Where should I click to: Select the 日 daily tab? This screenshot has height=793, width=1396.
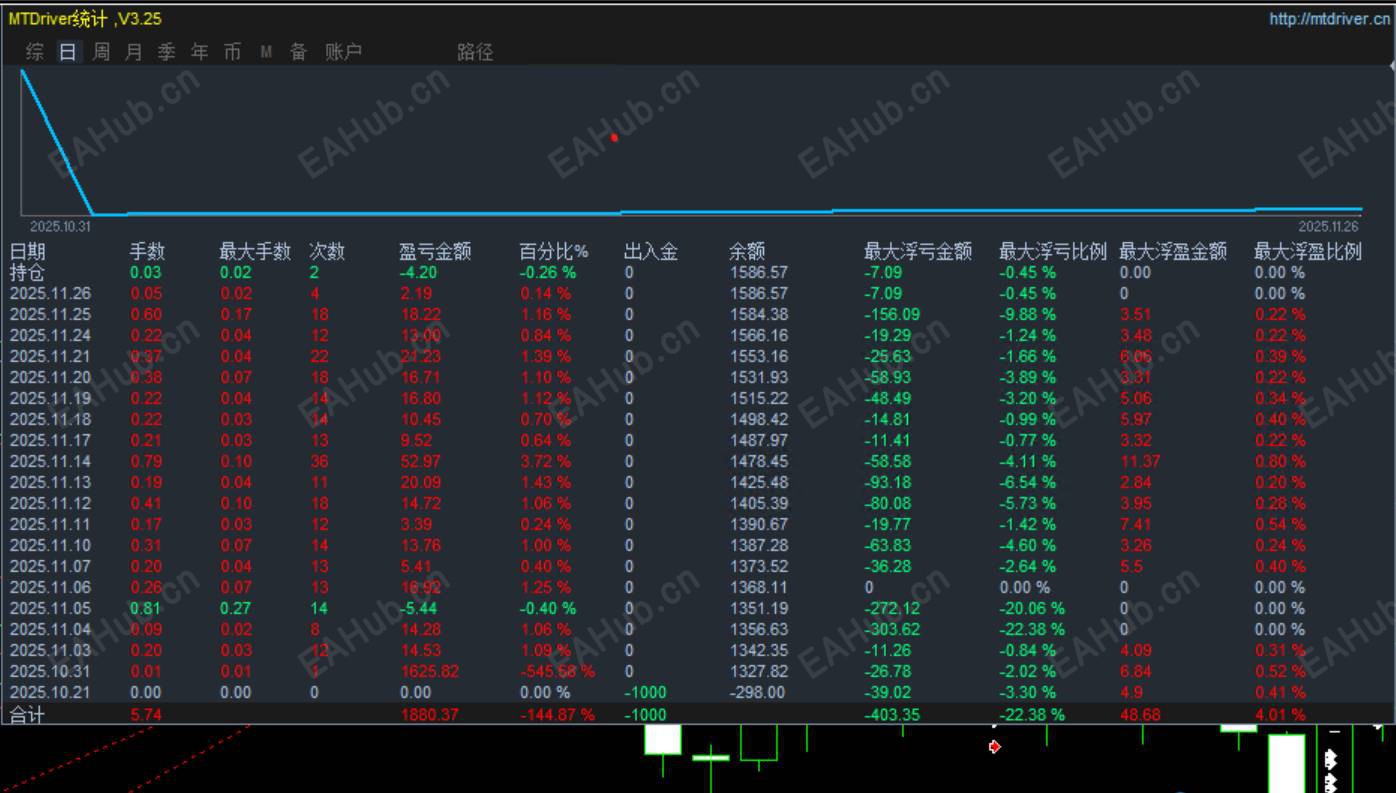tap(68, 52)
